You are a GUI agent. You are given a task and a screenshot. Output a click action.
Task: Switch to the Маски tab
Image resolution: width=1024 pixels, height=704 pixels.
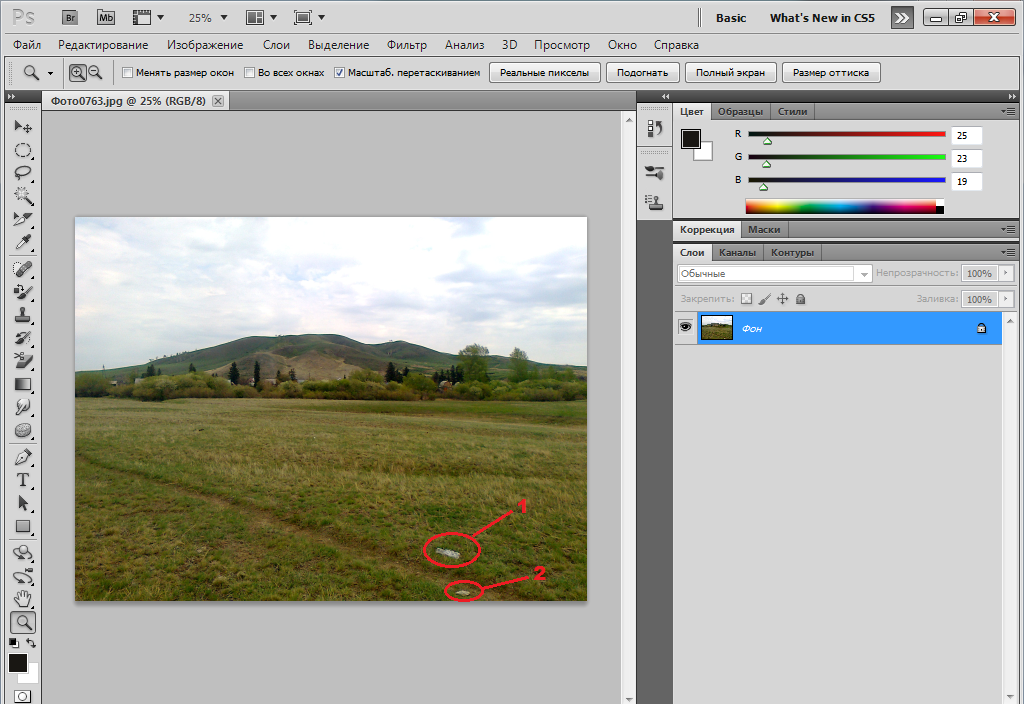pyautogui.click(x=764, y=230)
